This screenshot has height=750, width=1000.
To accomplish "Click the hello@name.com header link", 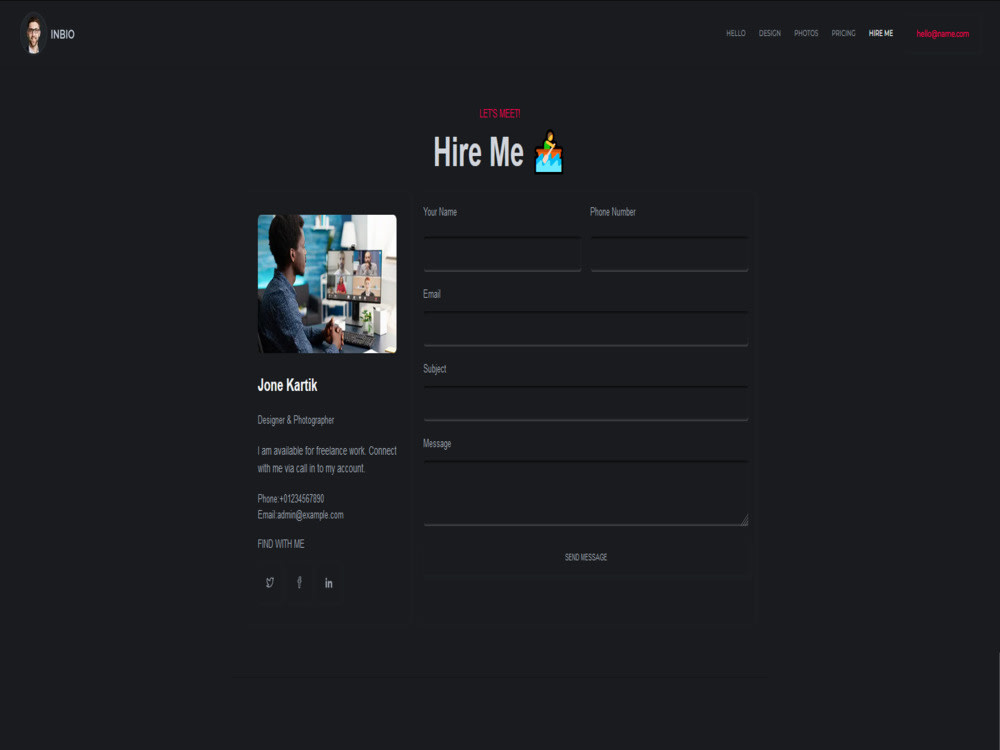I will 943,34.
